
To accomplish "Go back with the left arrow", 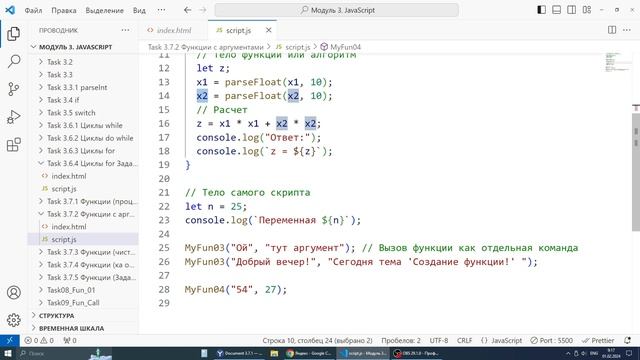I will [187, 10].
